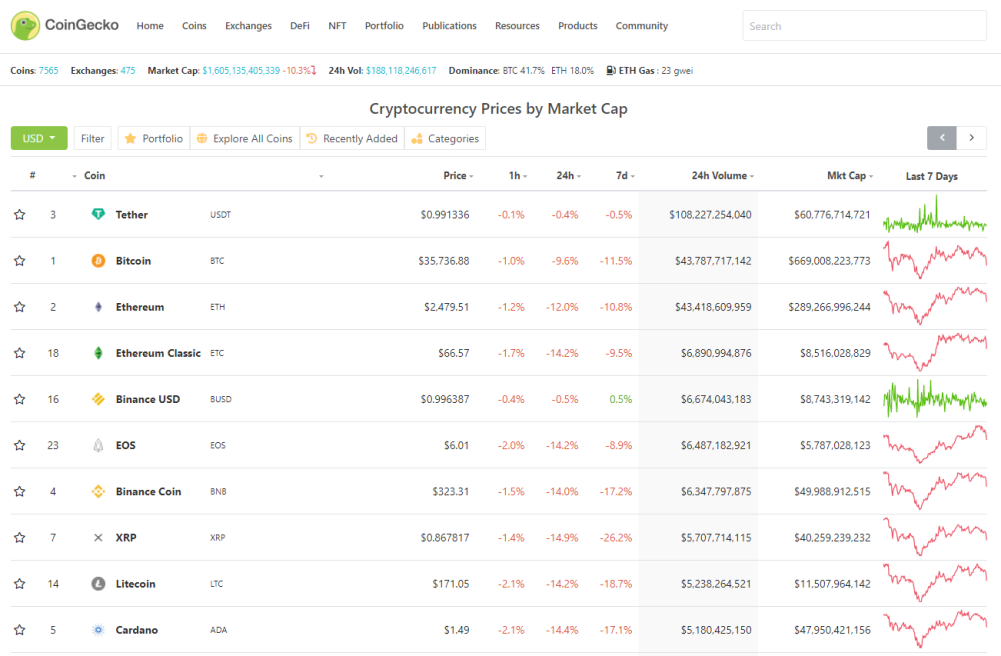This screenshot has height=656, width=1001.
Task: Open the USD currency dropdown
Action: pos(39,138)
